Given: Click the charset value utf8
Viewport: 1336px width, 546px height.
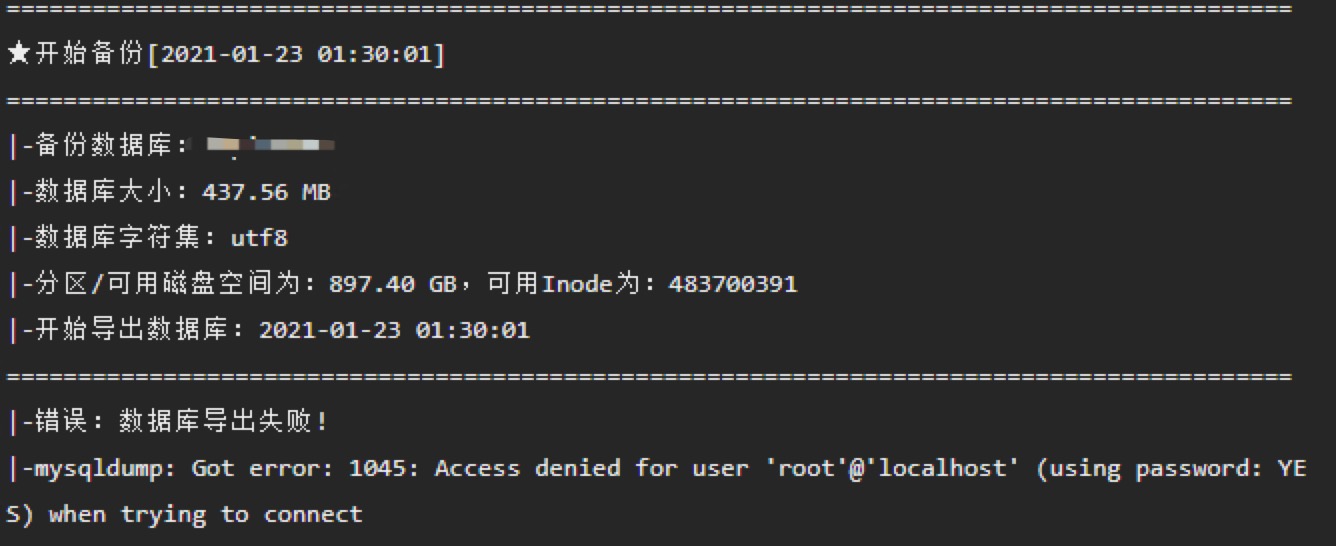Looking at the screenshot, I should [x=259, y=238].
